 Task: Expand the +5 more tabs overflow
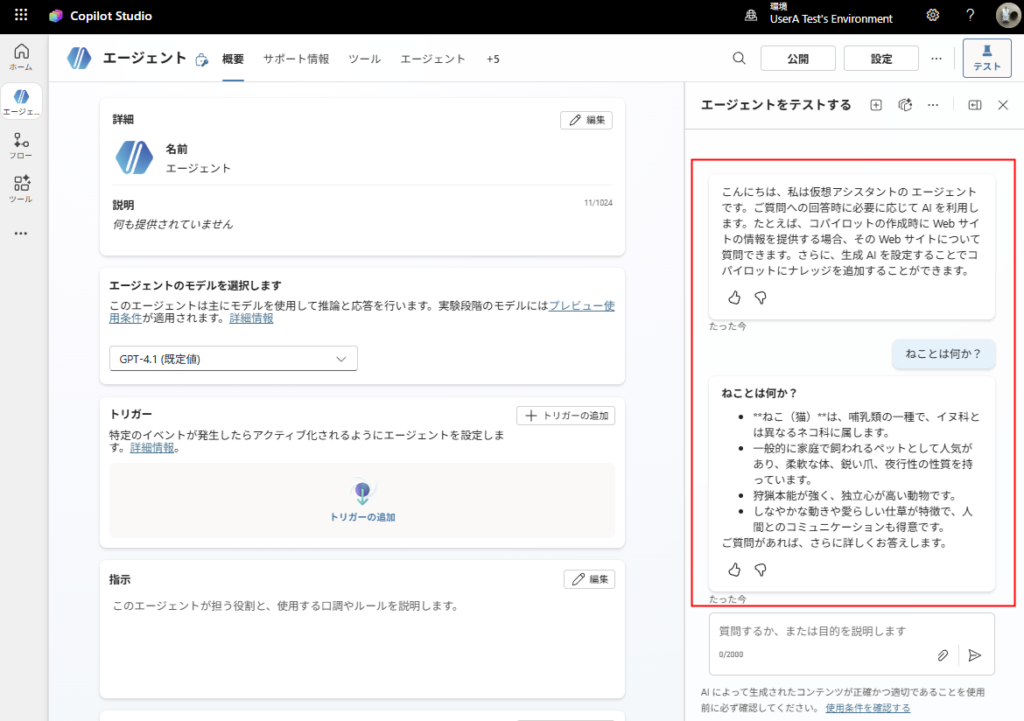tap(493, 59)
